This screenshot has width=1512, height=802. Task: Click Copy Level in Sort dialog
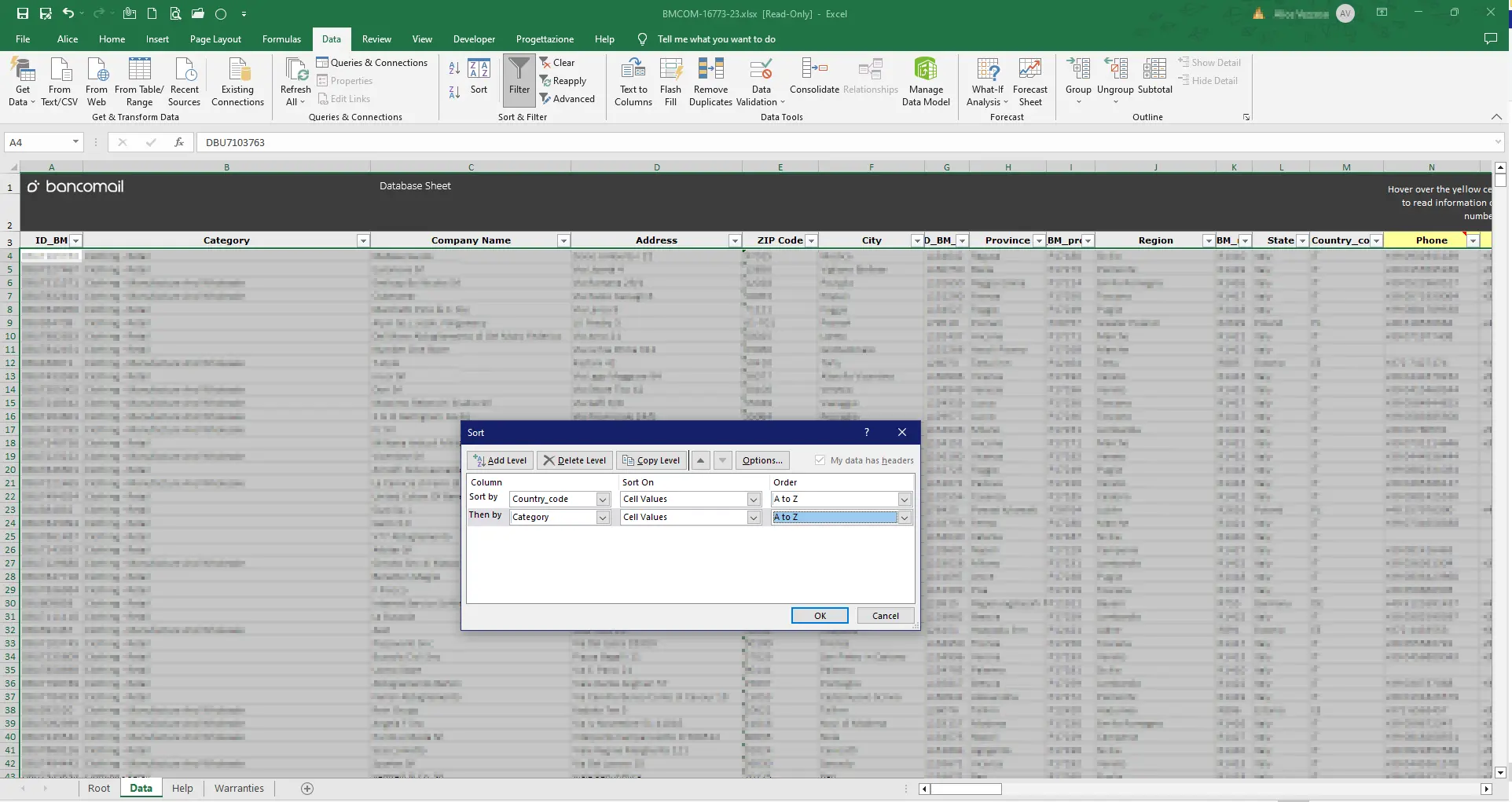point(651,460)
